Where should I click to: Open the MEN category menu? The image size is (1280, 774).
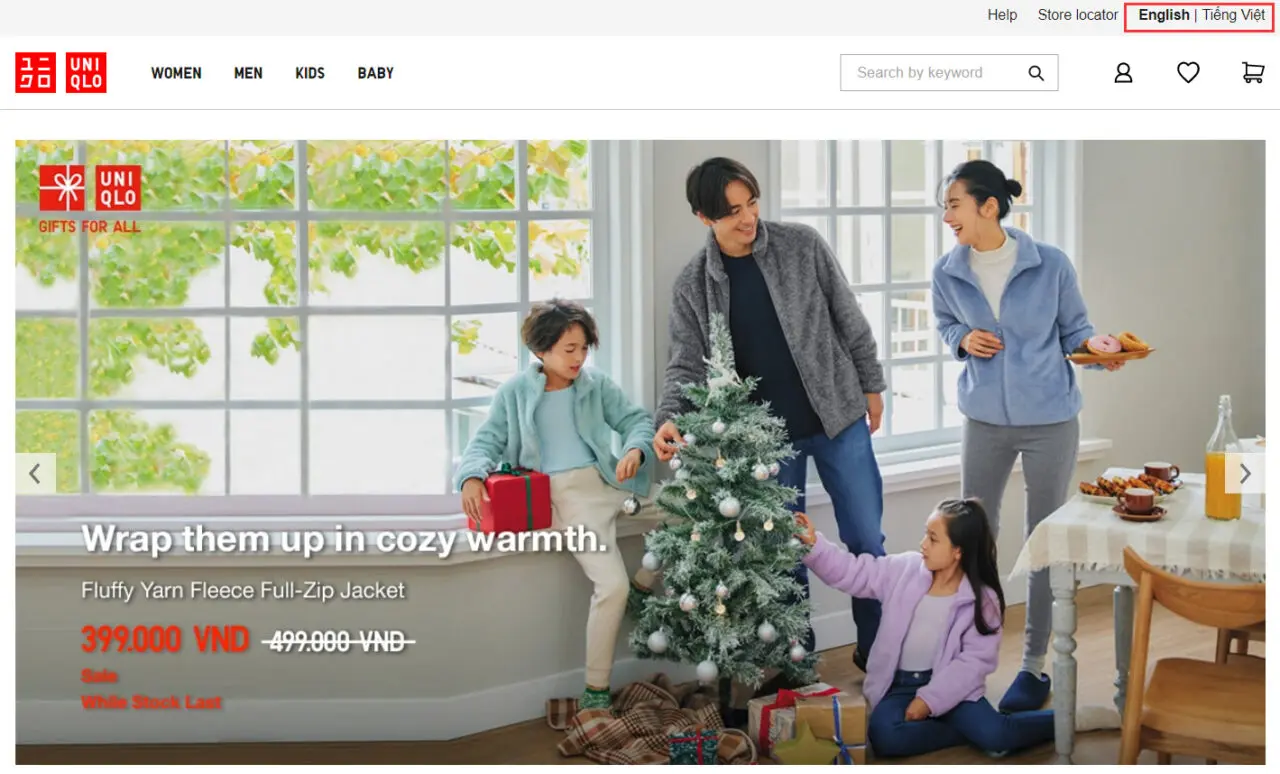click(x=248, y=73)
